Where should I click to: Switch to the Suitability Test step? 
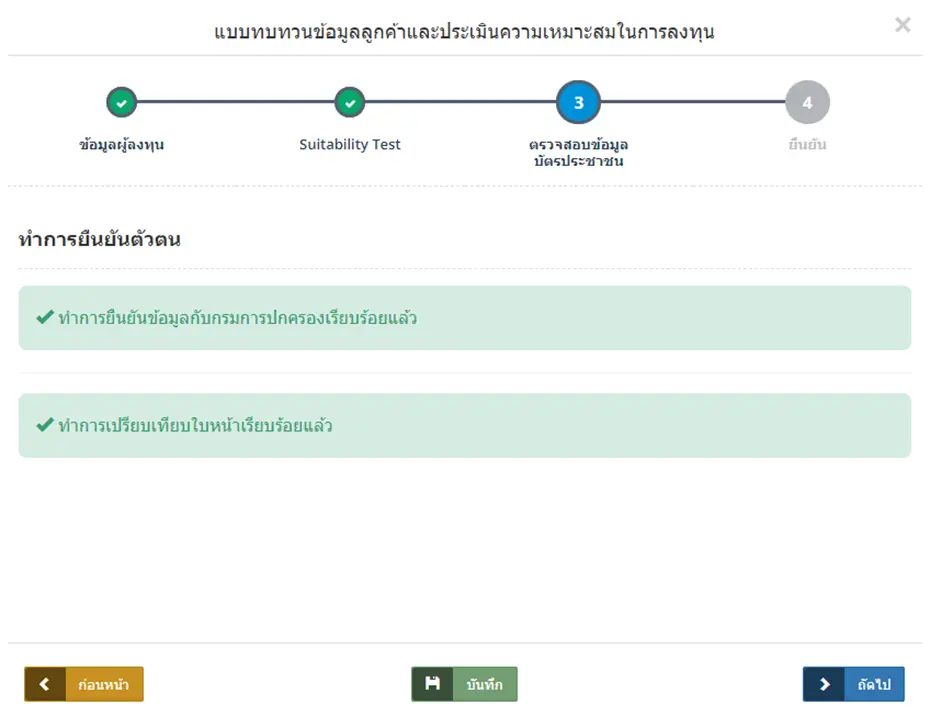pyautogui.click(x=350, y=144)
